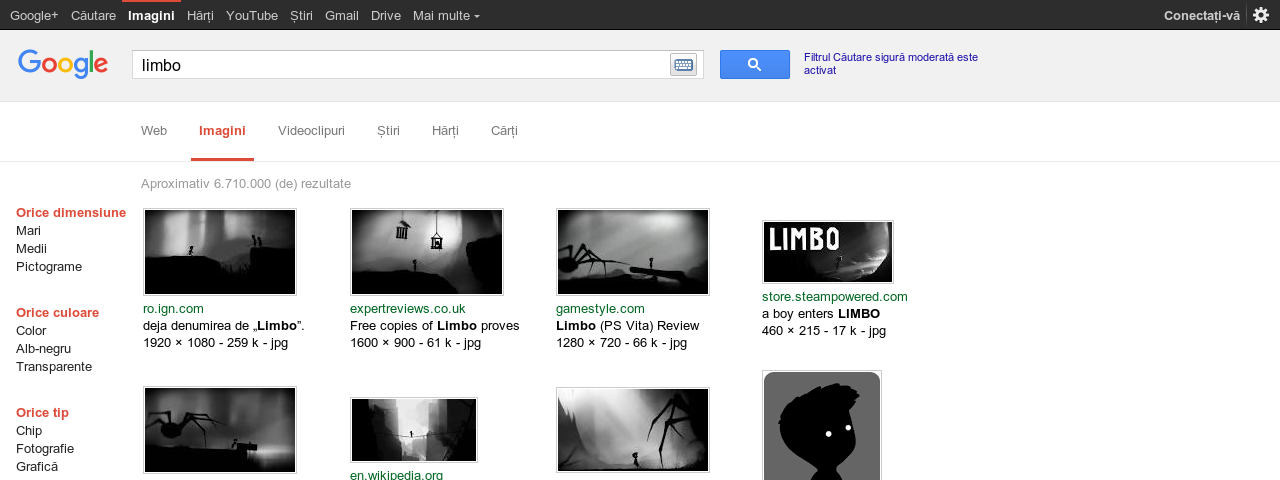
Task: Open the safe search filter notice link
Action: click(x=891, y=64)
